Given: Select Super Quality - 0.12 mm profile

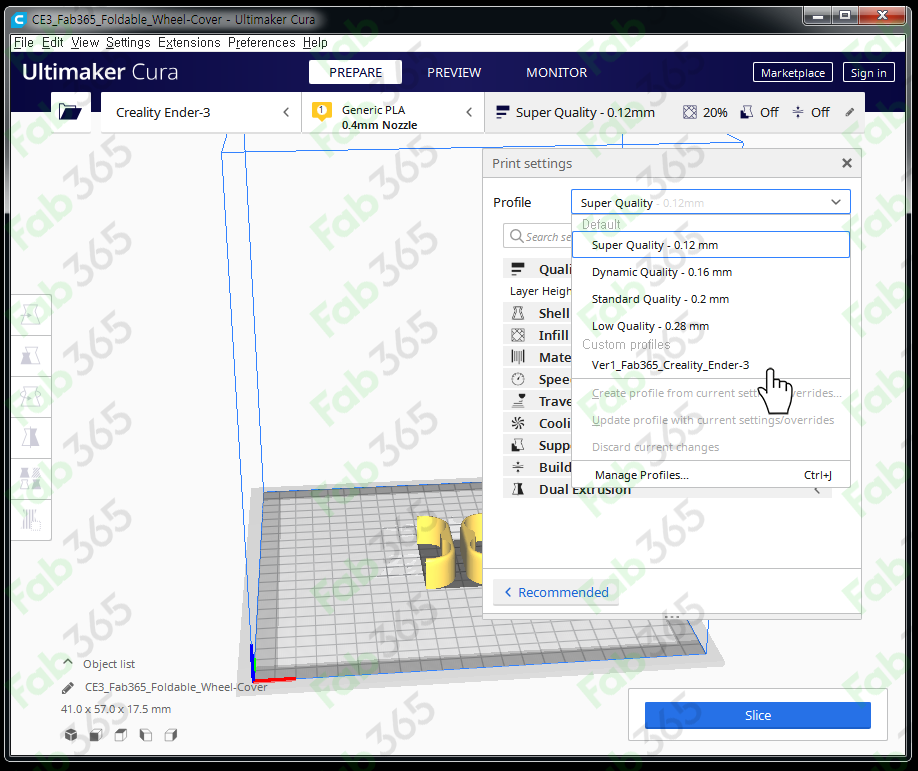Looking at the screenshot, I should (x=711, y=245).
